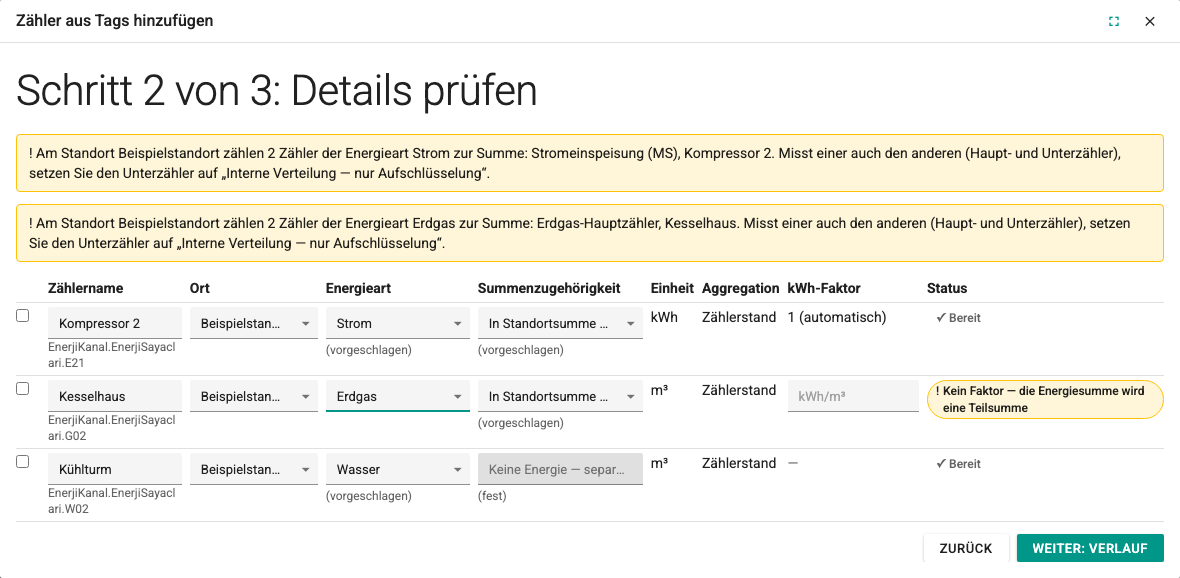Click tag text EnerjiKanal.EnerjiSayaclari.W02
Viewport: 1180px width, 578px height.
coord(111,503)
